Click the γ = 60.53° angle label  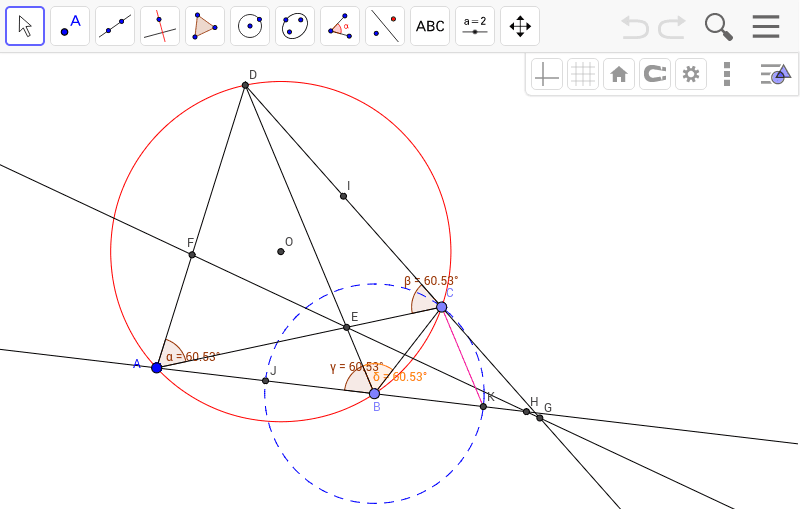pyautogui.click(x=356, y=367)
